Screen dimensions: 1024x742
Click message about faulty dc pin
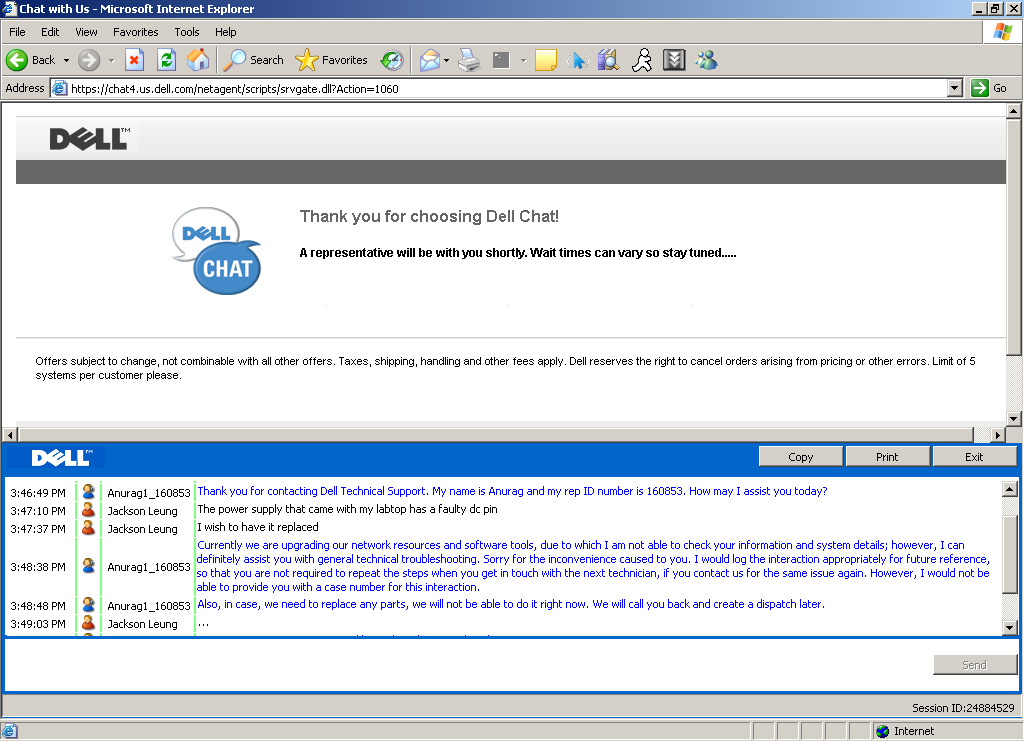(347, 509)
